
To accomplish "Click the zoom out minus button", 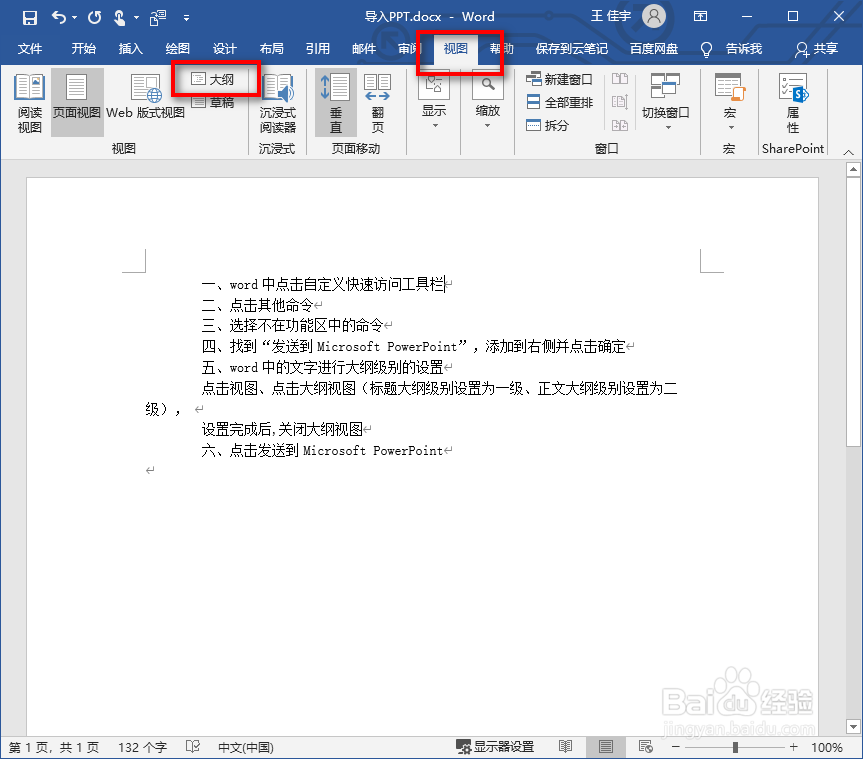I will pyautogui.click(x=676, y=747).
